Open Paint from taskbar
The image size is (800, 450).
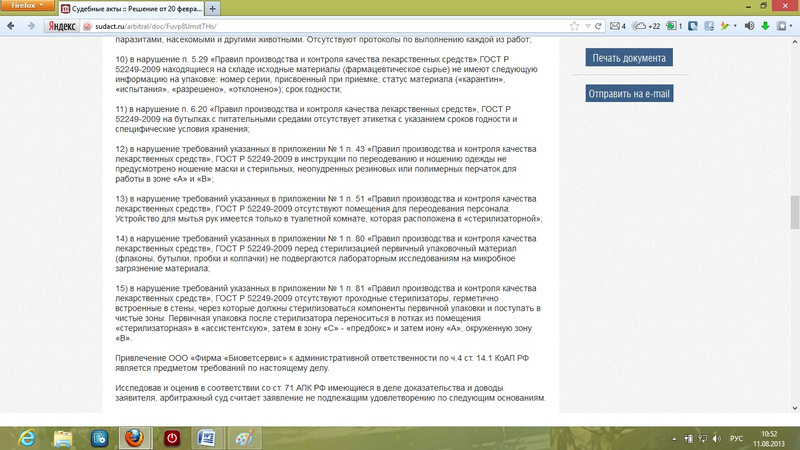244,438
